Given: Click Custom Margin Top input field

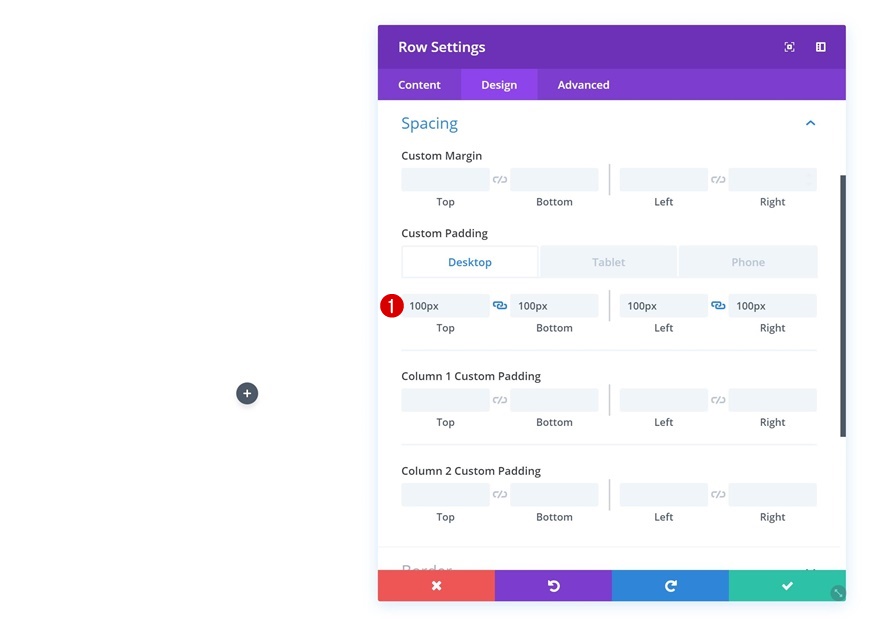Looking at the screenshot, I should [445, 180].
